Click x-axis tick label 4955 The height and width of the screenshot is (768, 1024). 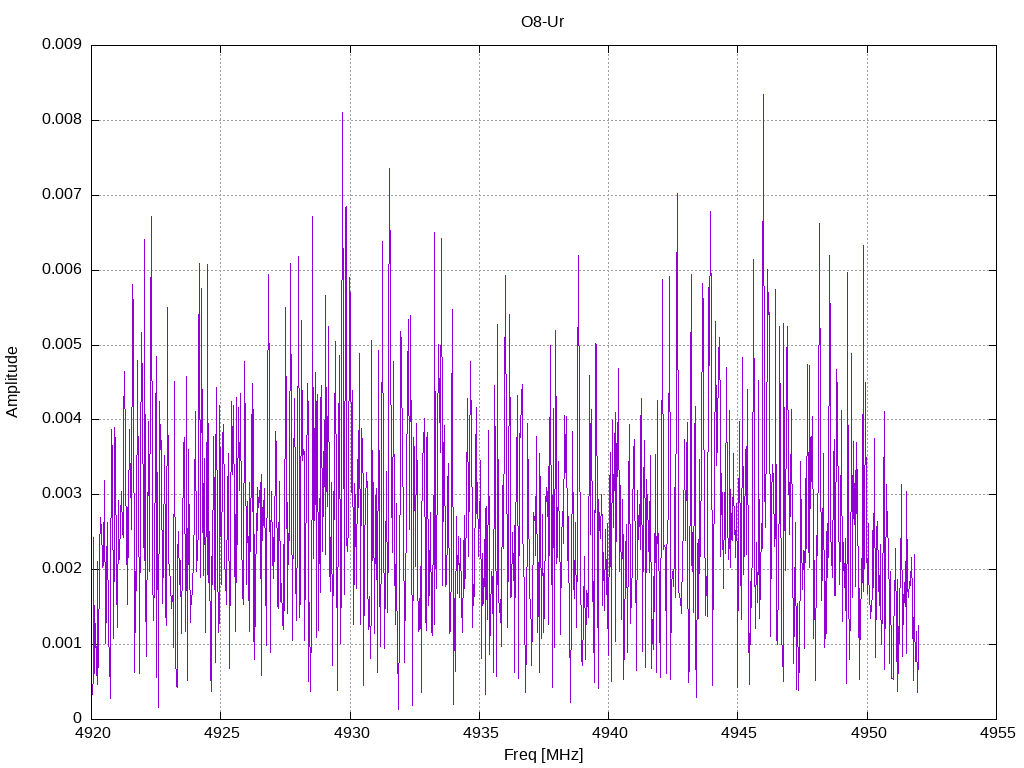[998, 733]
